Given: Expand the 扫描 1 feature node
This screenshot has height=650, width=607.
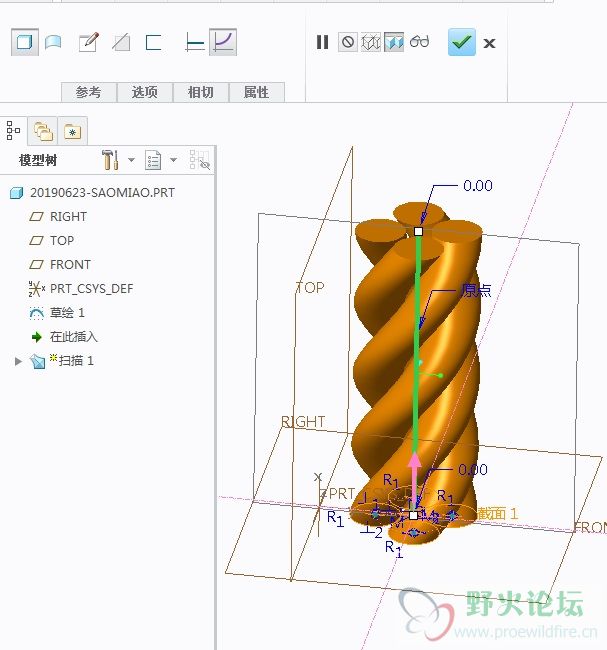Looking at the screenshot, I should [x=18, y=361].
